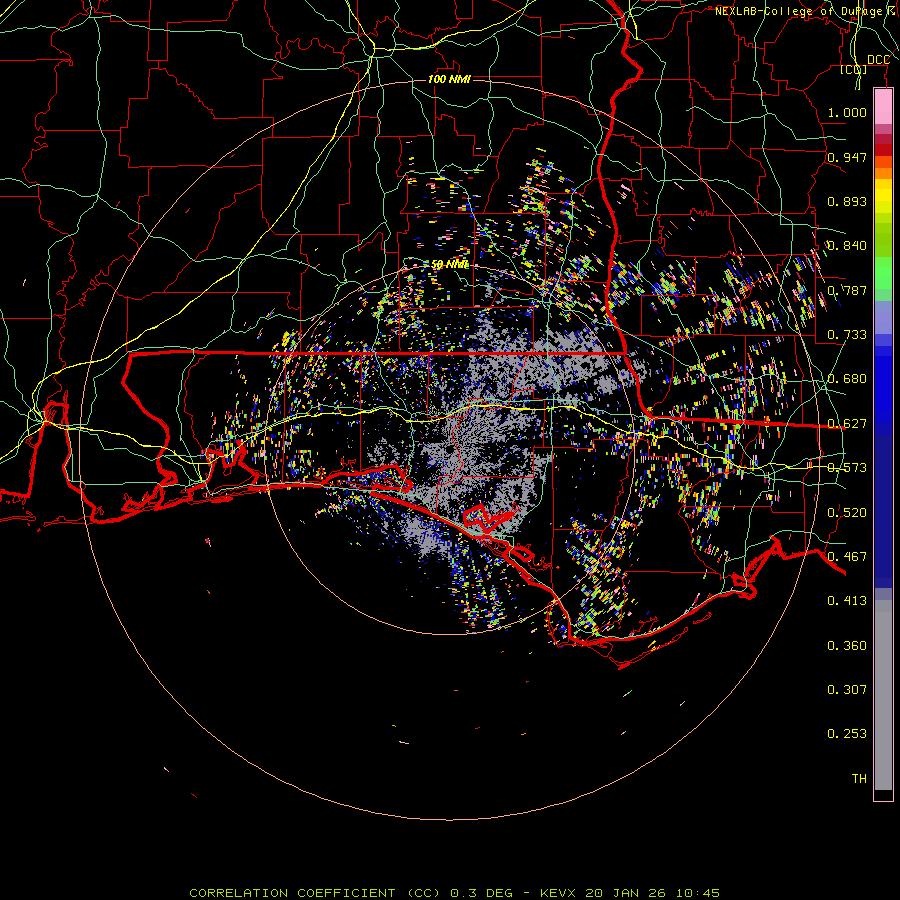Image resolution: width=900 pixels, height=900 pixels.
Task: Click the 0.467 legend value
Action: [x=847, y=557]
